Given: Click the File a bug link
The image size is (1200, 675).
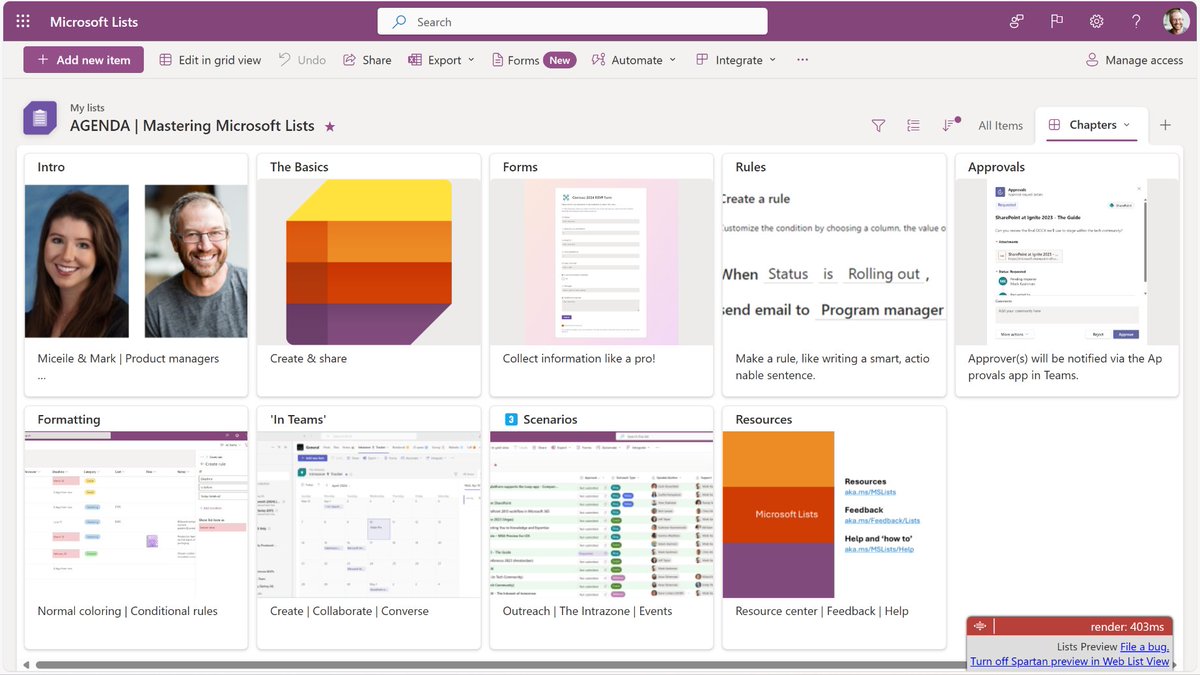Looking at the screenshot, I should pyautogui.click(x=1144, y=647).
